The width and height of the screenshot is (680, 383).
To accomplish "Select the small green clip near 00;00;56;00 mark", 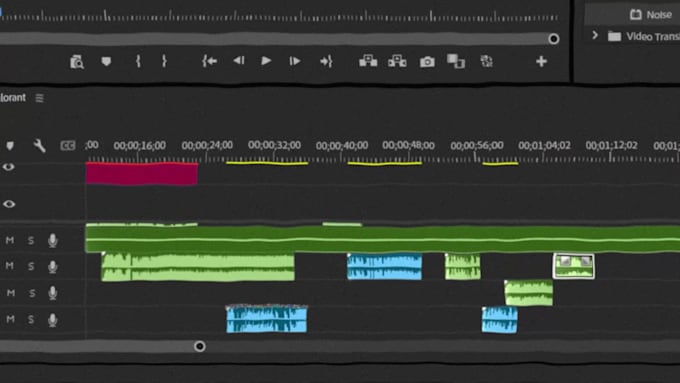I will (x=463, y=266).
